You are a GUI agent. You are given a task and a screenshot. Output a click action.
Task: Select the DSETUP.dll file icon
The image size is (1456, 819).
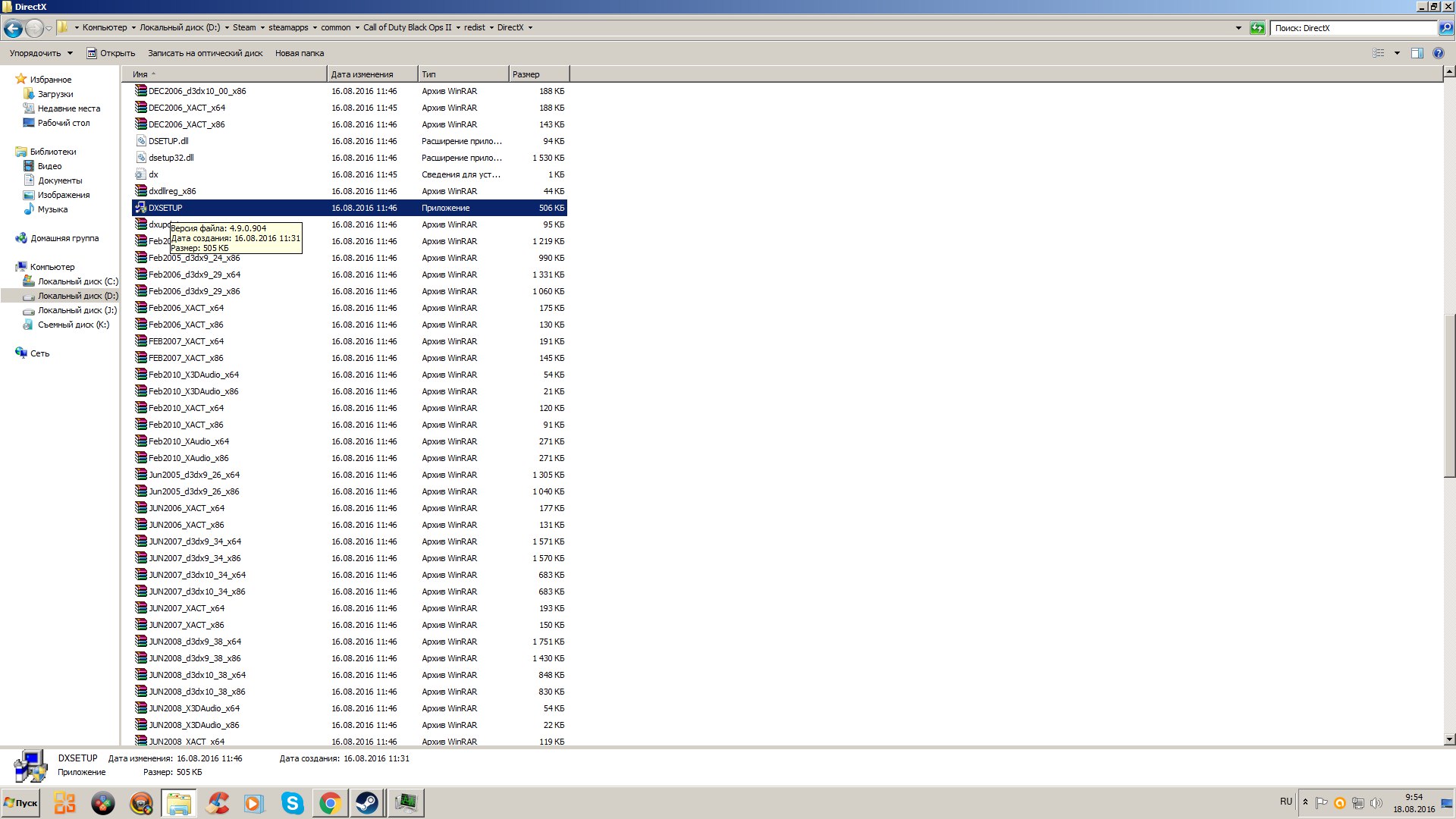tap(141, 141)
